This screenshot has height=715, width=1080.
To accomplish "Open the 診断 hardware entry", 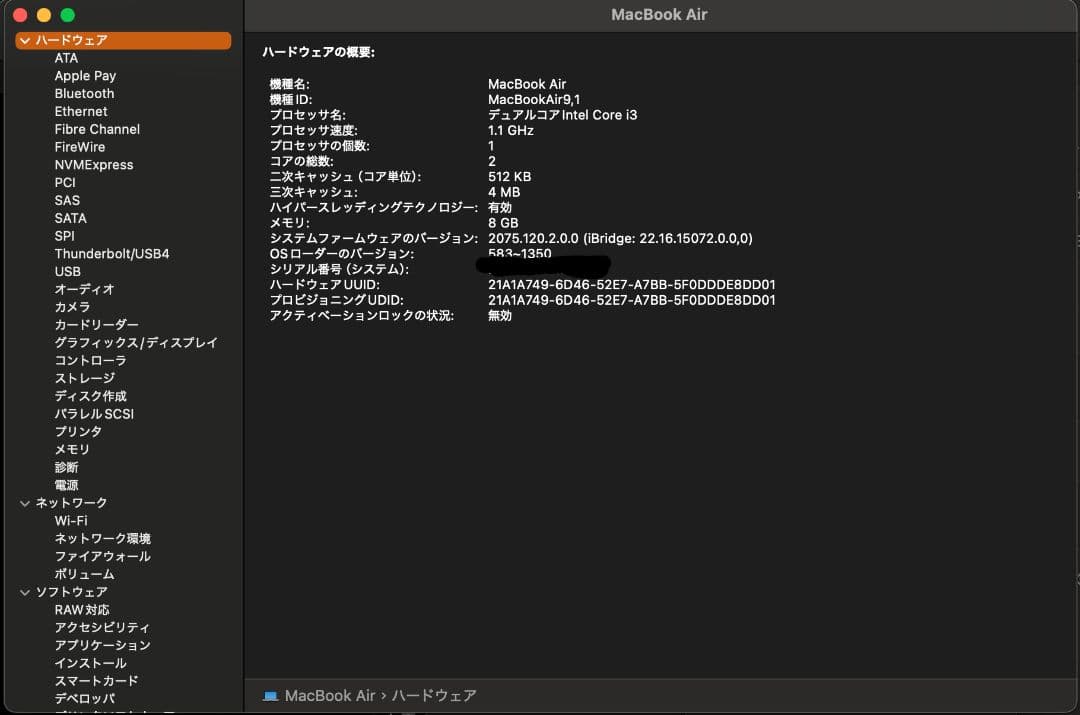I will point(66,467).
